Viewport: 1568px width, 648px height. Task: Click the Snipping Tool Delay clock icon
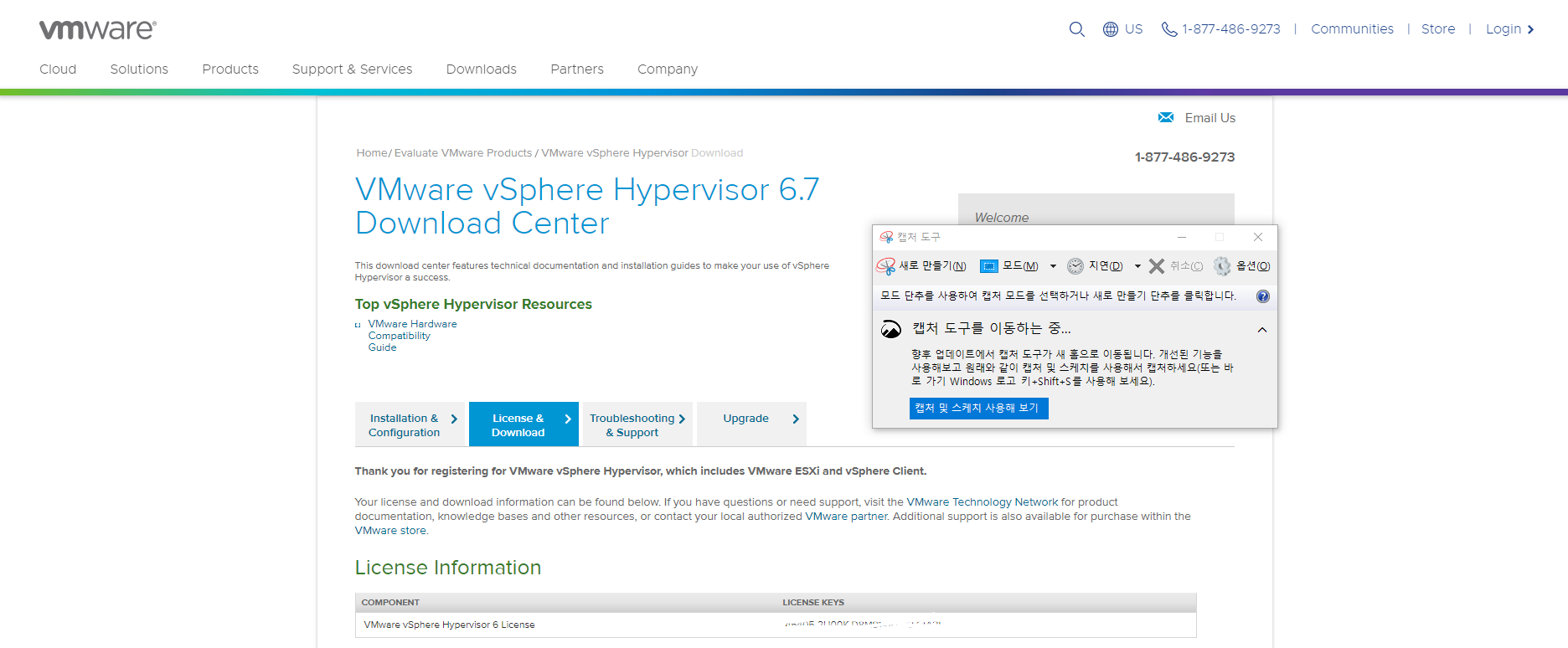click(x=1075, y=266)
